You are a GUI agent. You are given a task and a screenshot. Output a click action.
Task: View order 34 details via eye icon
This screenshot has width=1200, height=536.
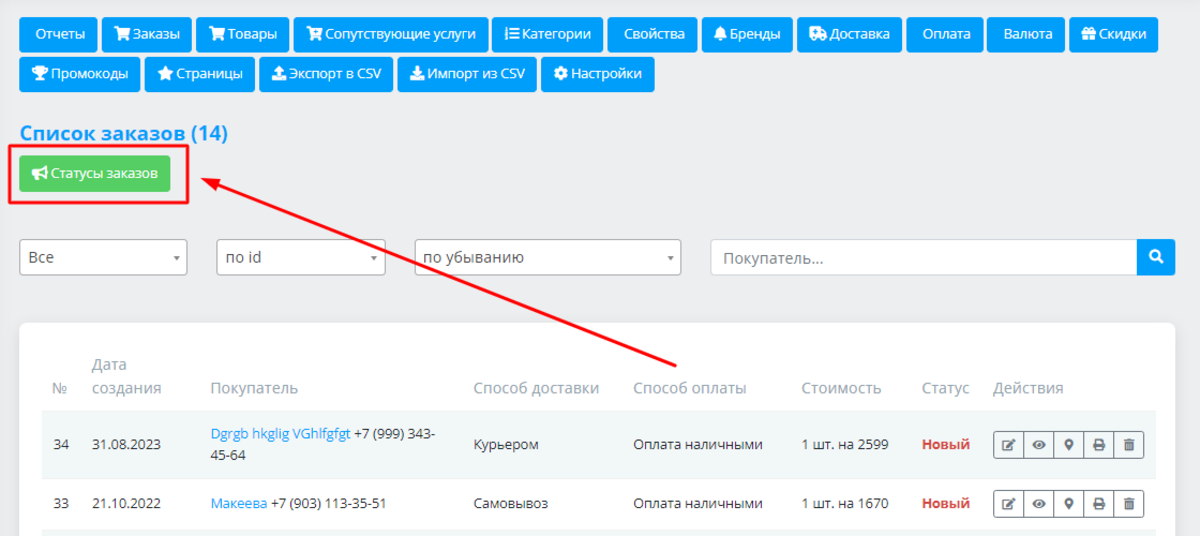click(x=1038, y=445)
